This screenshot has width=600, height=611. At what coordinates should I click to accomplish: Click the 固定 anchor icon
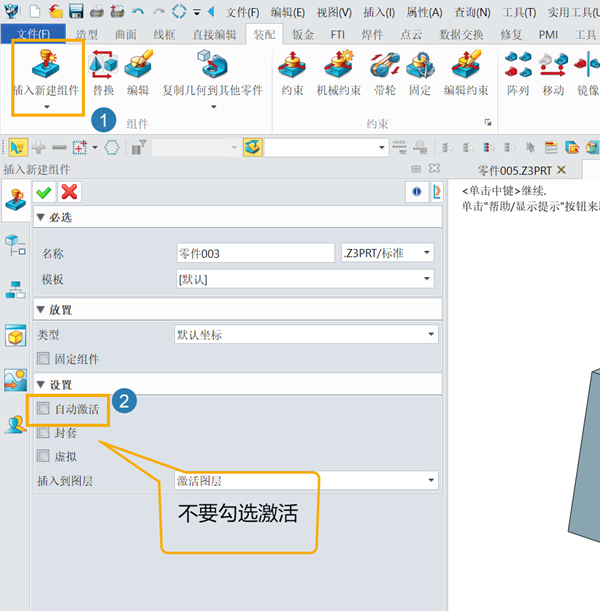pos(420,64)
